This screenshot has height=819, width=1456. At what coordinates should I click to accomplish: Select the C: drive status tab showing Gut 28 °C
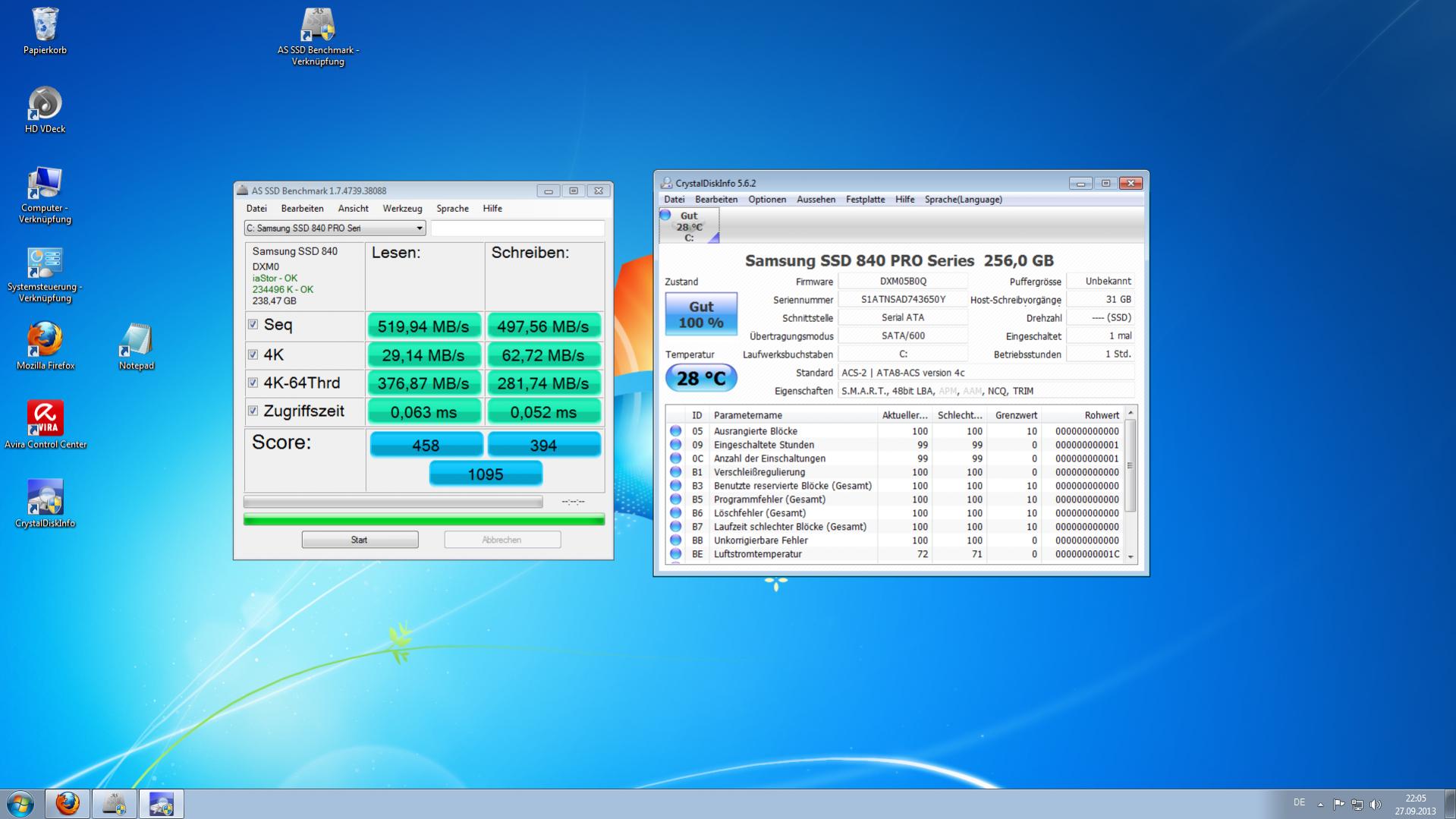click(x=689, y=226)
